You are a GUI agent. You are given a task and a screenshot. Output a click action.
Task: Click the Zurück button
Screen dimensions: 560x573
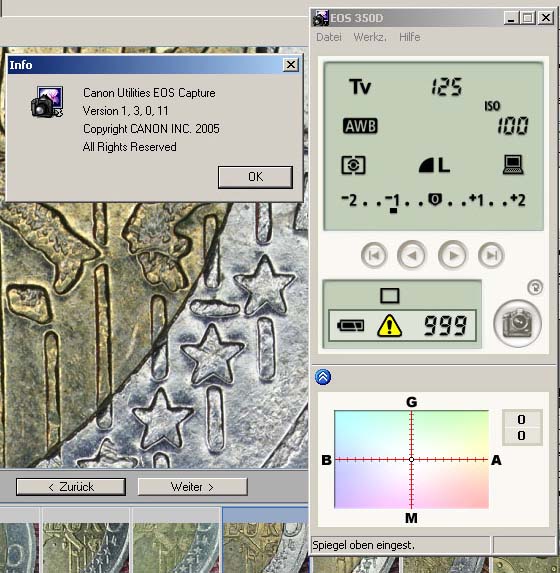(71, 487)
